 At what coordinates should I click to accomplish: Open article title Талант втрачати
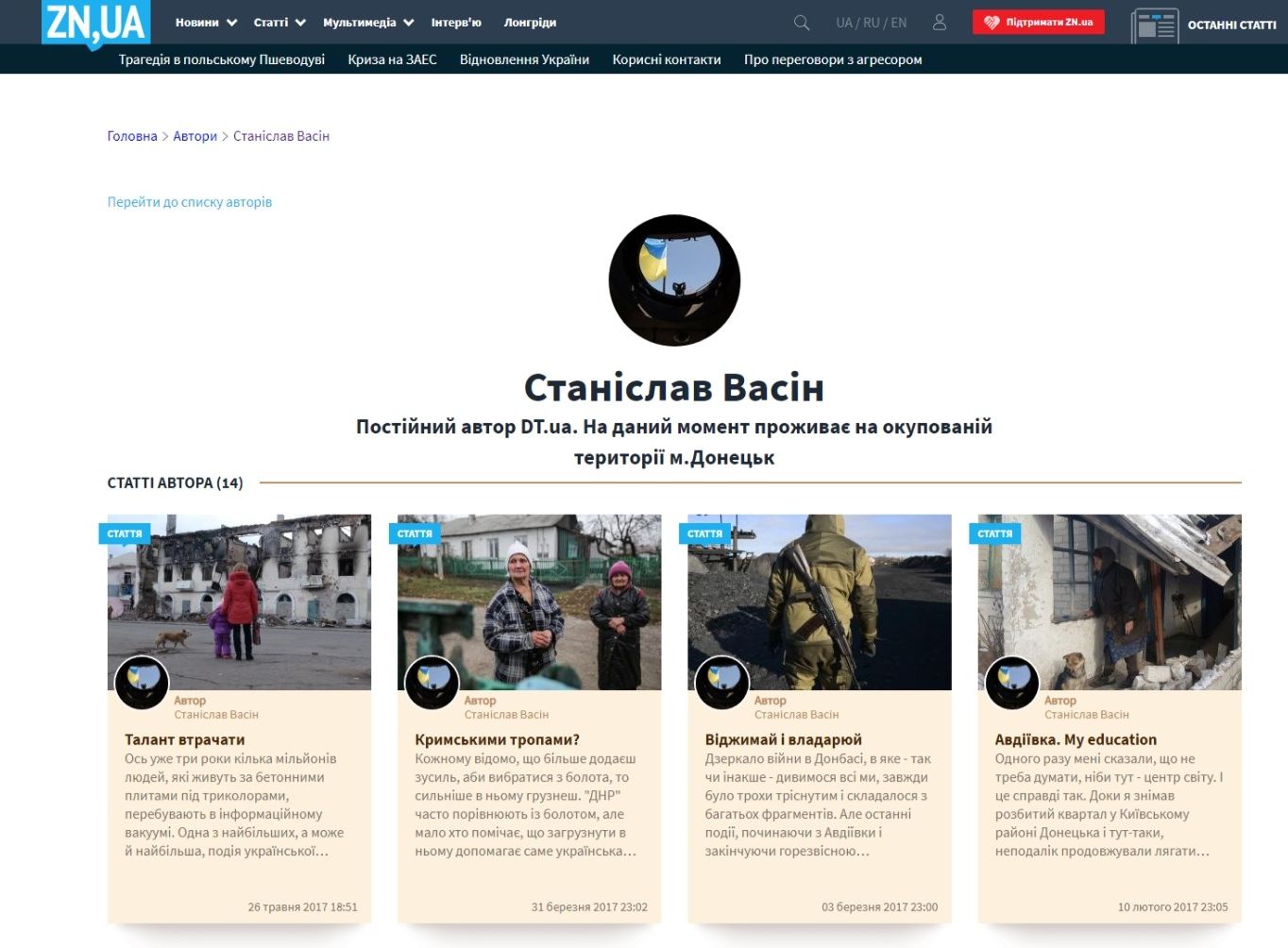(185, 739)
